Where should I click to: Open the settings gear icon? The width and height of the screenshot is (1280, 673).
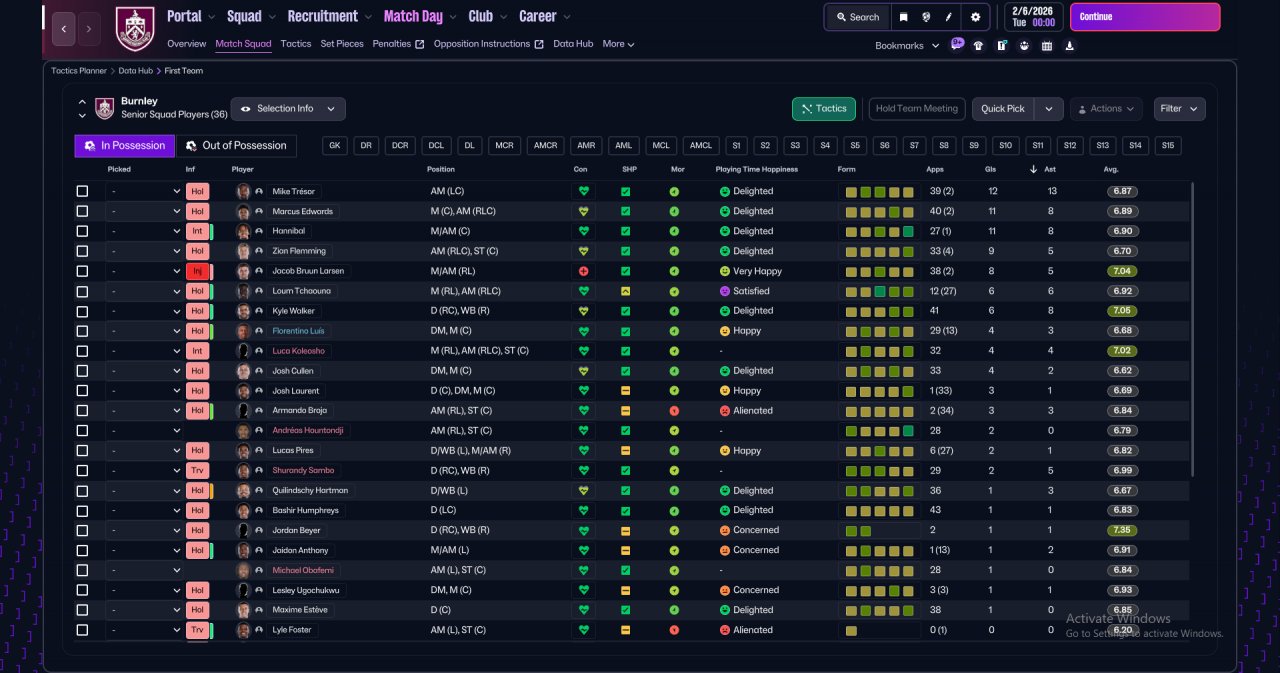(975, 17)
